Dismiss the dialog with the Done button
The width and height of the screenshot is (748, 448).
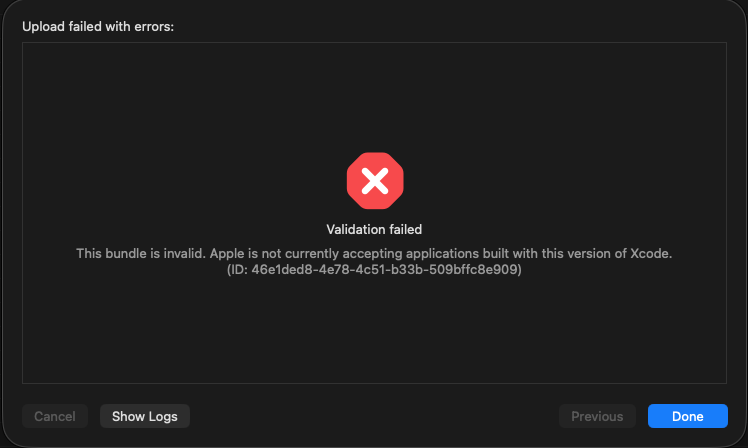[x=687, y=416]
